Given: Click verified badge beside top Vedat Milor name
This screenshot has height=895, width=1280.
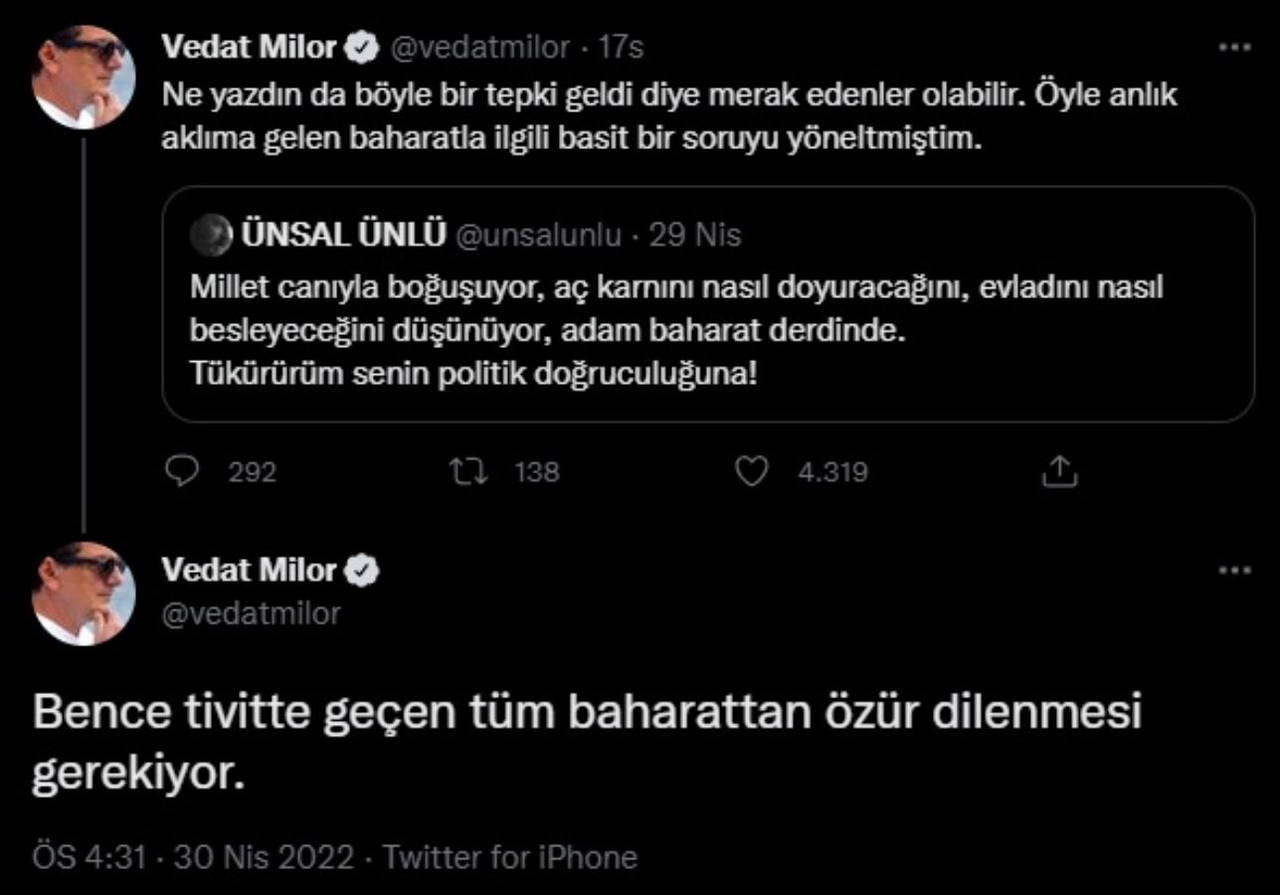Looking at the screenshot, I should pos(362,46).
